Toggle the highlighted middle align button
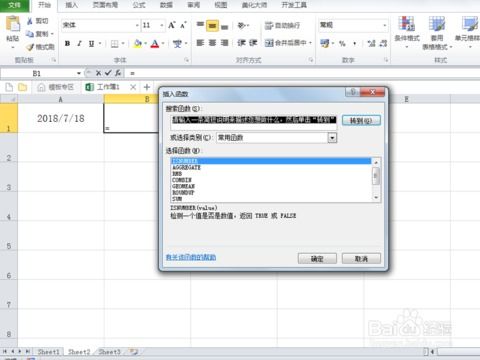 tap(212, 25)
